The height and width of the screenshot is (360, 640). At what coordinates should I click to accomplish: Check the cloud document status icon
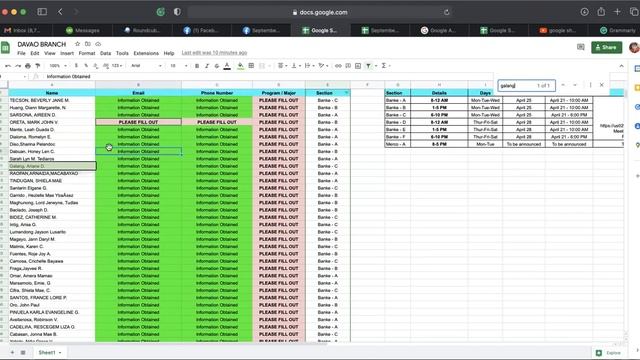coord(98,44)
